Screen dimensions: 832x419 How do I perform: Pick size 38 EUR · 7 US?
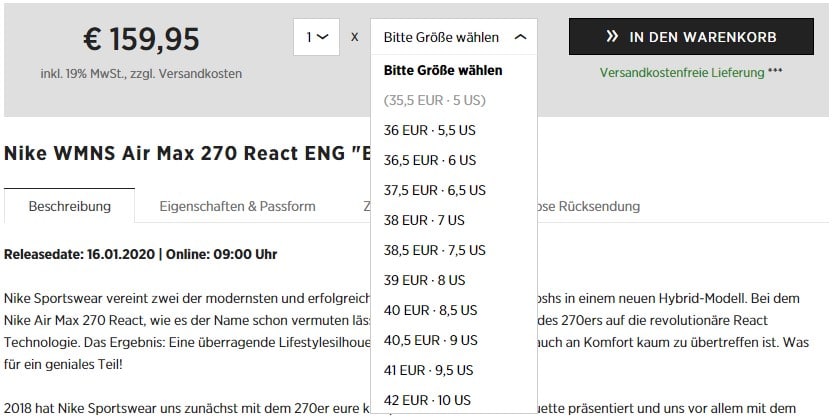coord(425,220)
